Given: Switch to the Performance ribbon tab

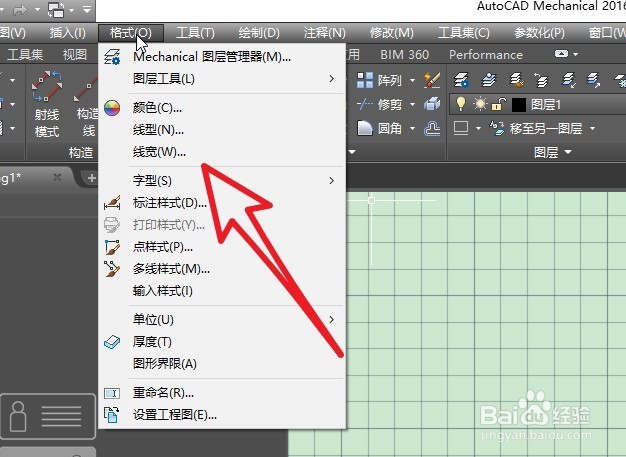Looking at the screenshot, I should (486, 55).
